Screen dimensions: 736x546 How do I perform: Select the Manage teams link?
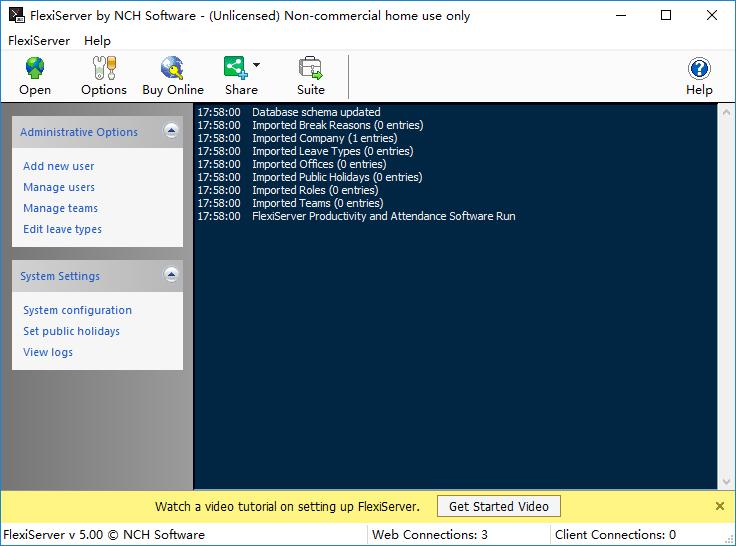[x=60, y=208]
